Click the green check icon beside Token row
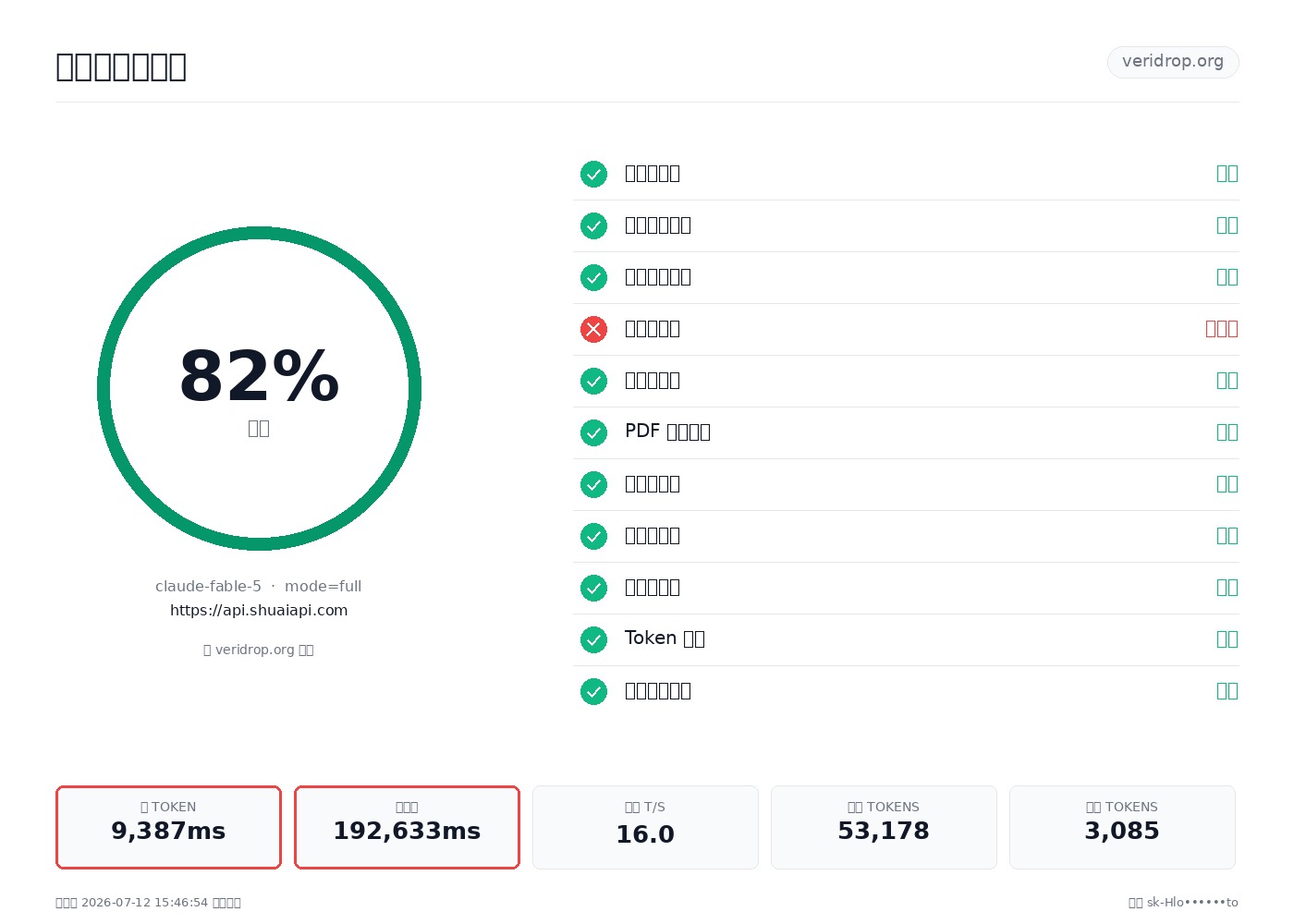The width and height of the screenshot is (1294, 924). 593,639
